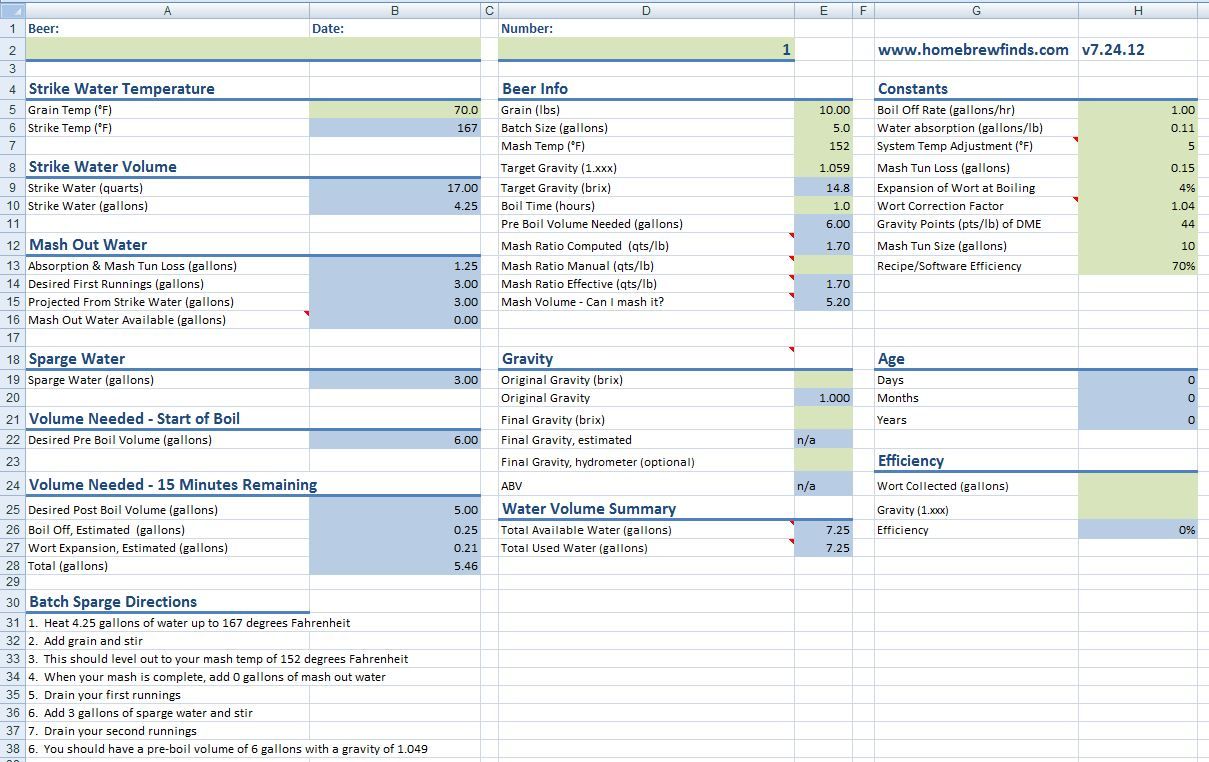The width and height of the screenshot is (1209, 762).
Task: Click Mash Volume value 5.20
Action: [824, 302]
